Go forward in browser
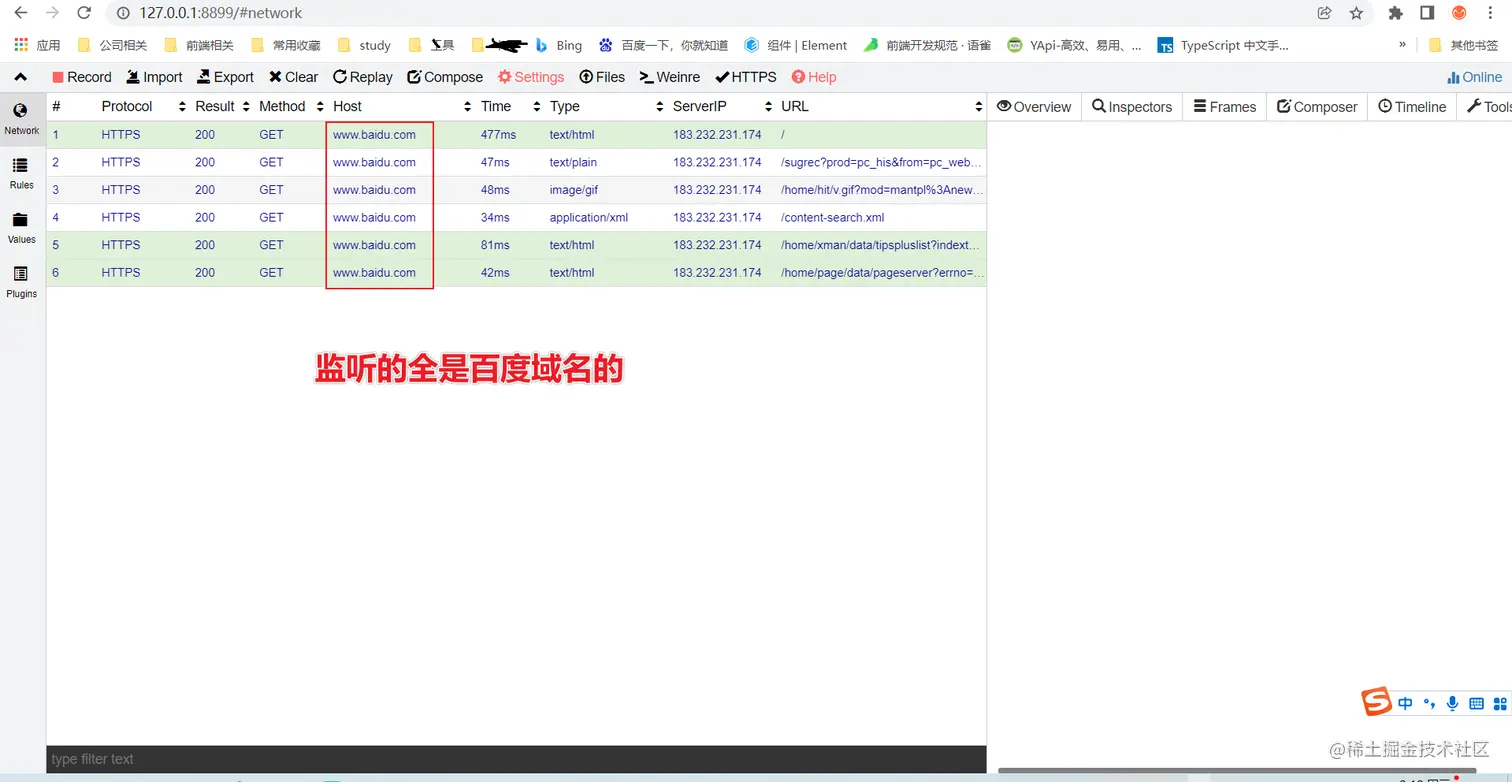This screenshot has width=1512, height=782. tap(53, 13)
